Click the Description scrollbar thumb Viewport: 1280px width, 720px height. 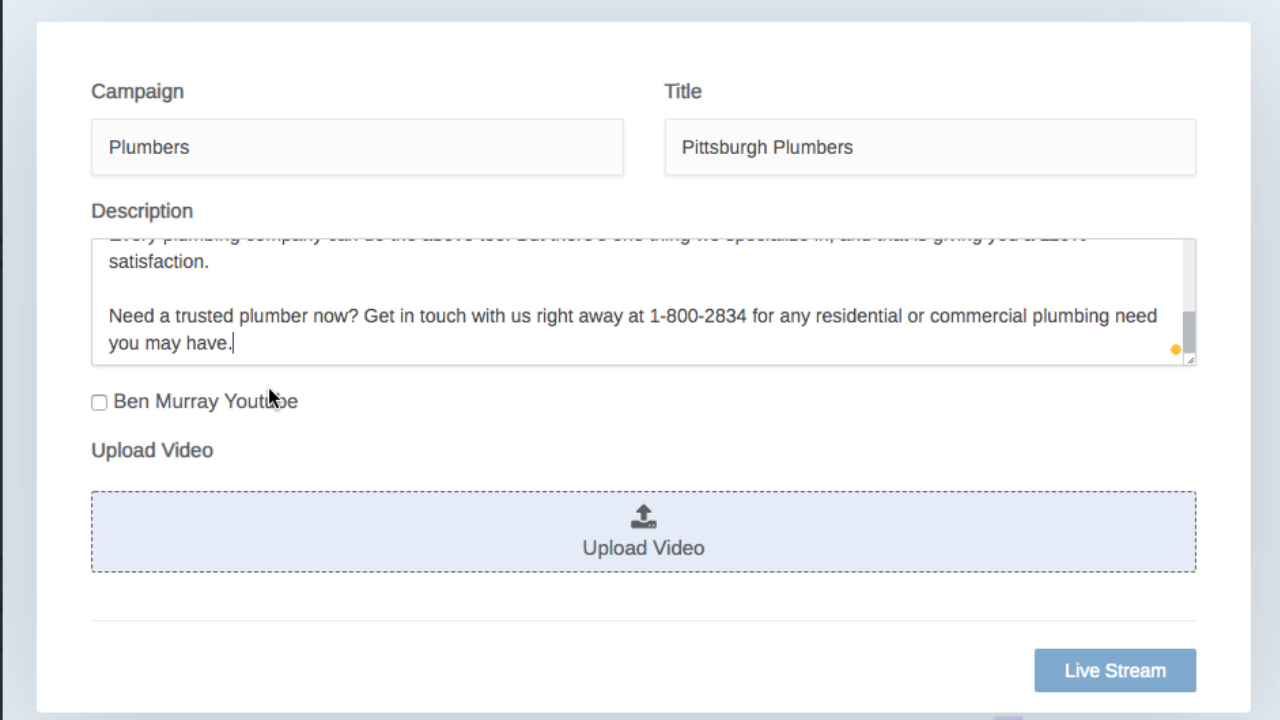click(x=1189, y=332)
